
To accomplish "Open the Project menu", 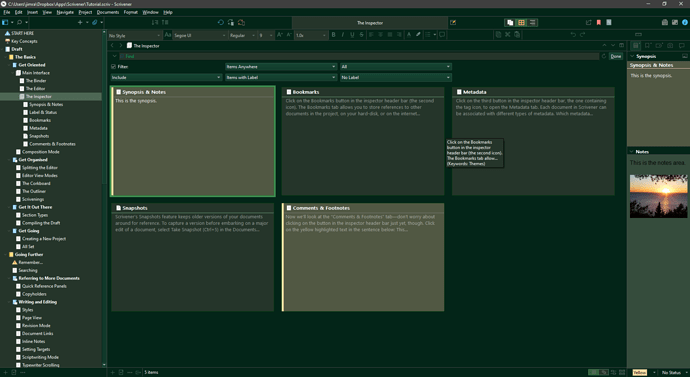I will [x=85, y=12].
